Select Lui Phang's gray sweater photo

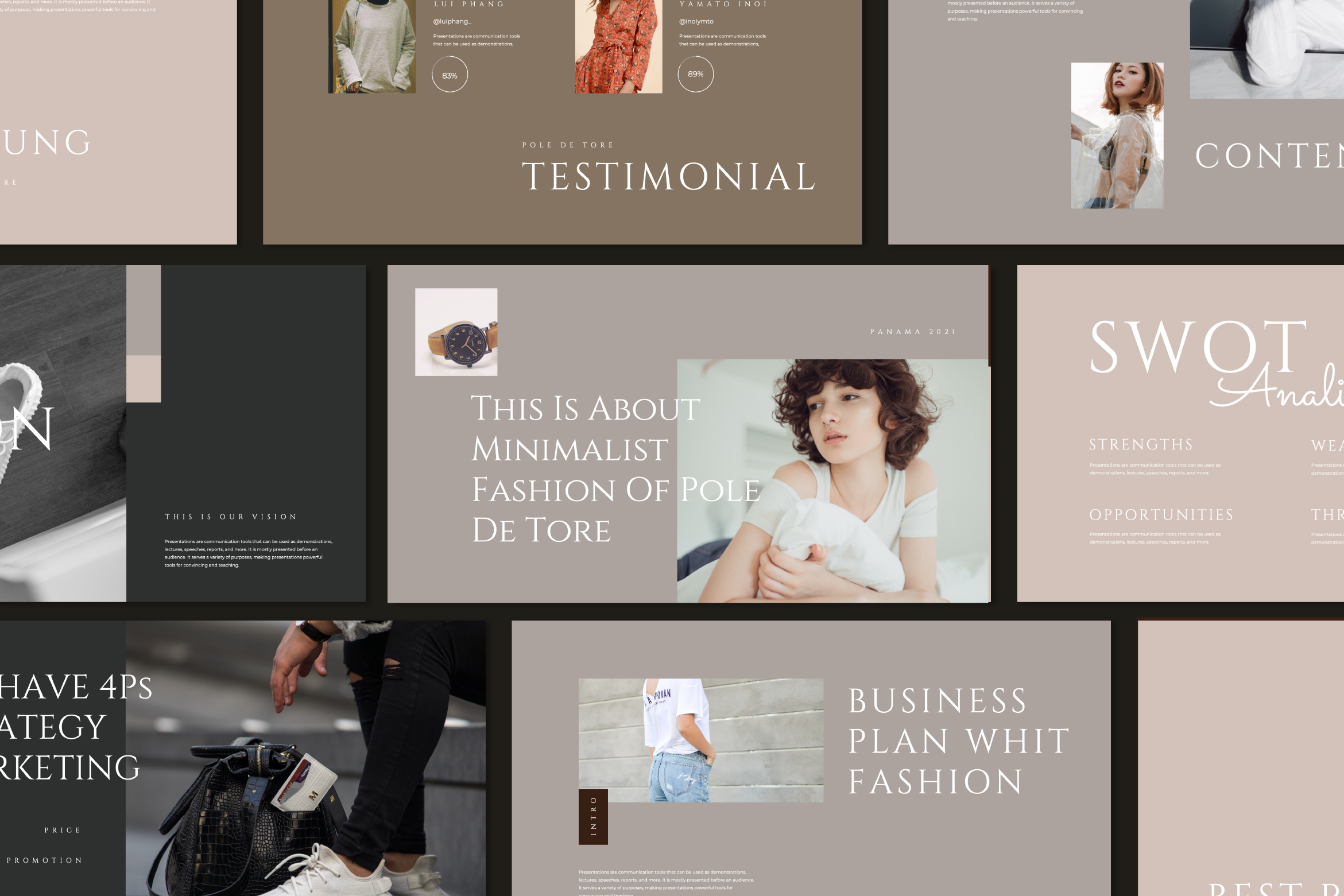372,46
